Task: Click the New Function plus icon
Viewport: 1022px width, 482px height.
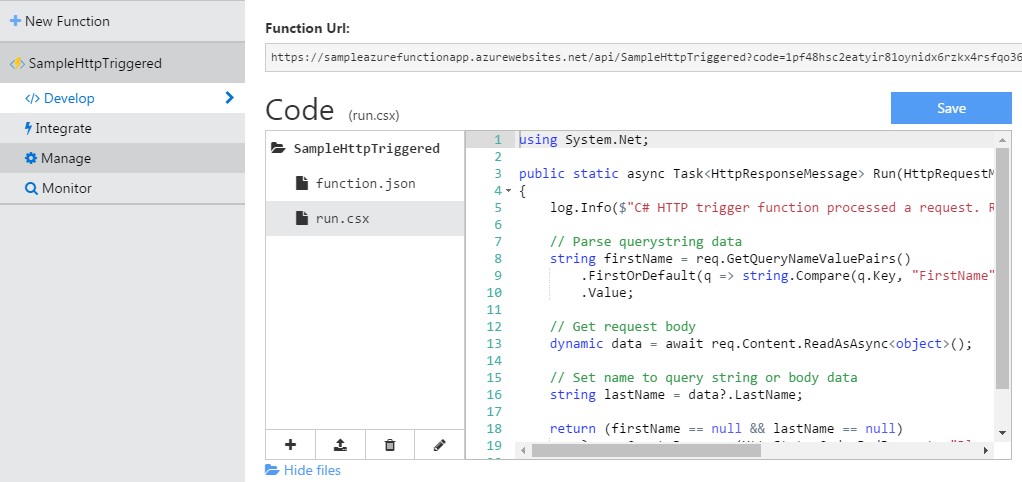Action: tap(15, 21)
